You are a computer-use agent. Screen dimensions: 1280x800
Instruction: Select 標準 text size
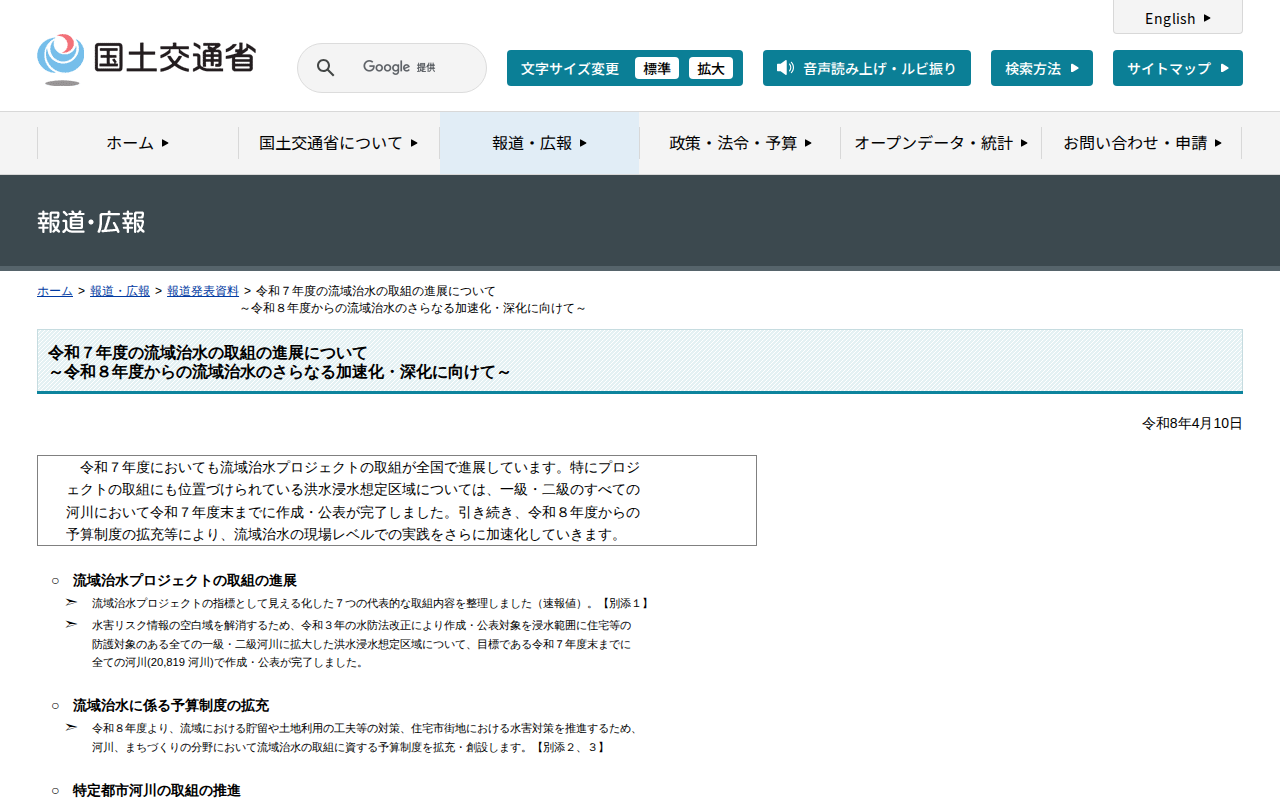click(657, 68)
